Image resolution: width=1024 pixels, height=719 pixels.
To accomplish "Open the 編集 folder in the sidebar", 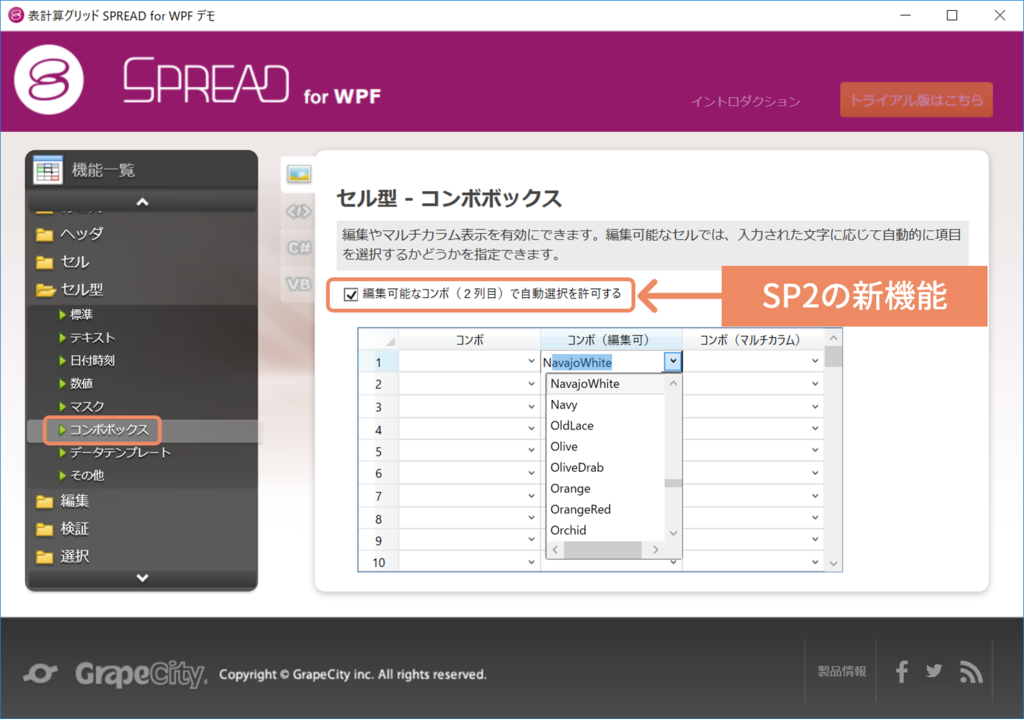I will point(63,501).
